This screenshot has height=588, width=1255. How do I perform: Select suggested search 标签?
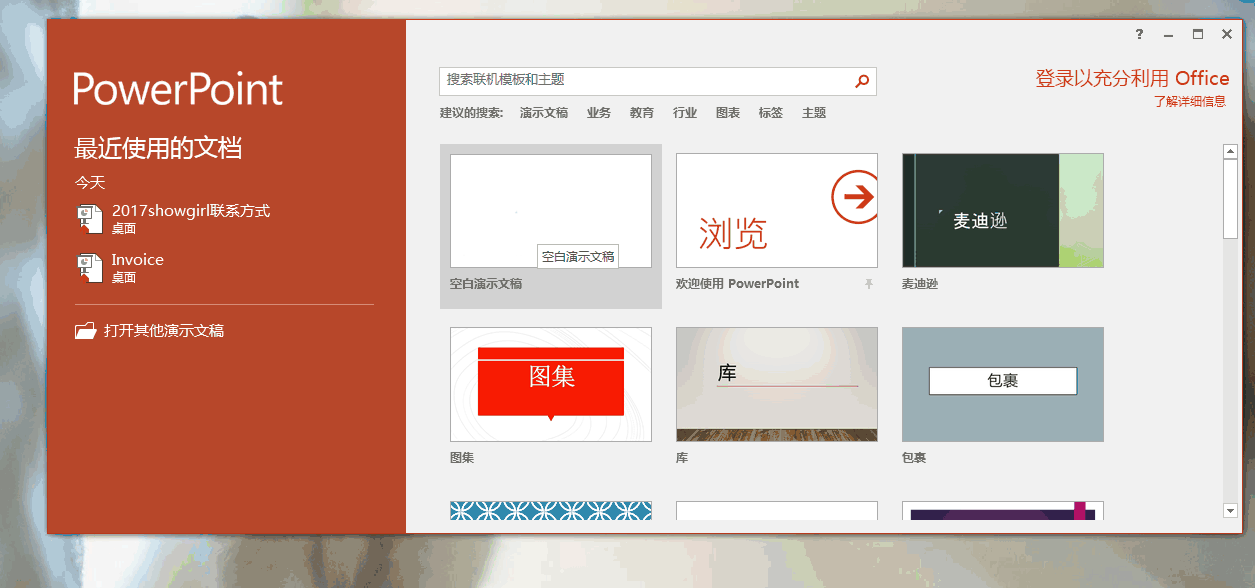pyautogui.click(x=771, y=113)
